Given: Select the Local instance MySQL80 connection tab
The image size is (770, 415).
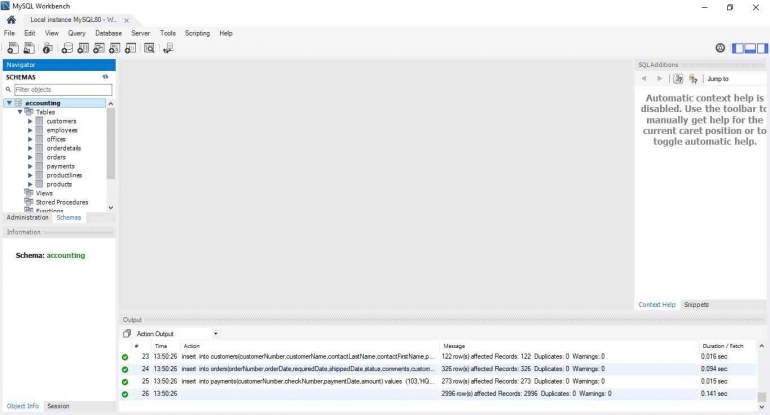Looking at the screenshot, I should tap(73, 20).
